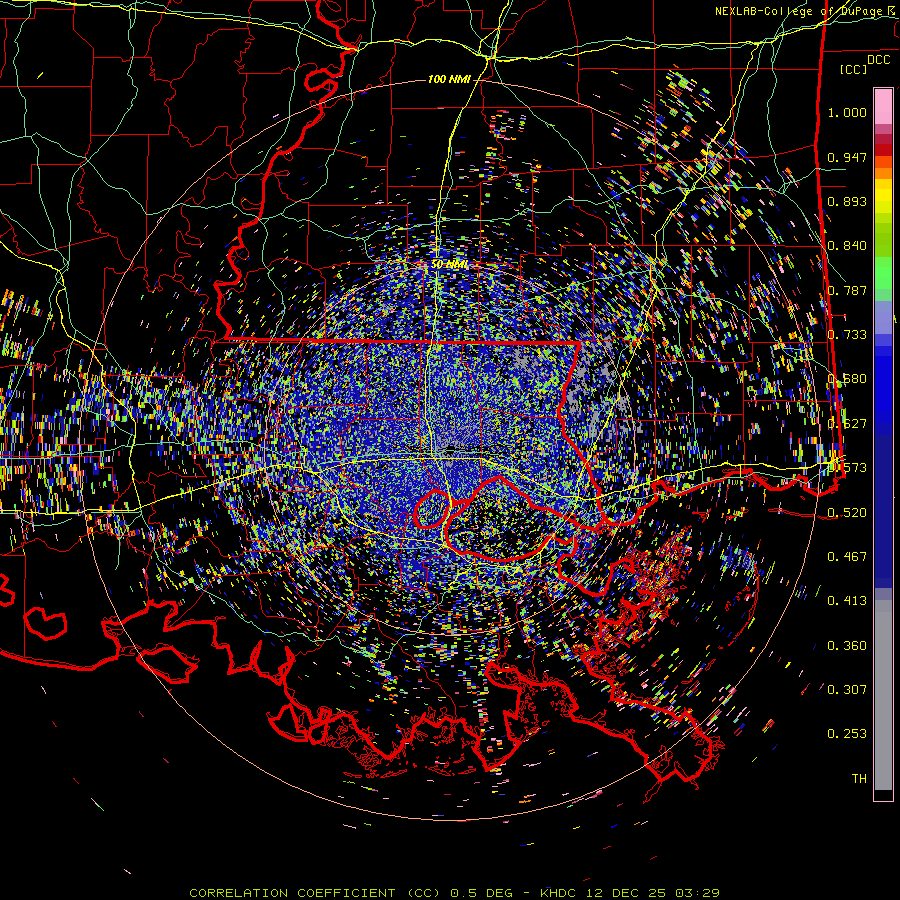Select the 0.467 scale value

pyautogui.click(x=847, y=556)
